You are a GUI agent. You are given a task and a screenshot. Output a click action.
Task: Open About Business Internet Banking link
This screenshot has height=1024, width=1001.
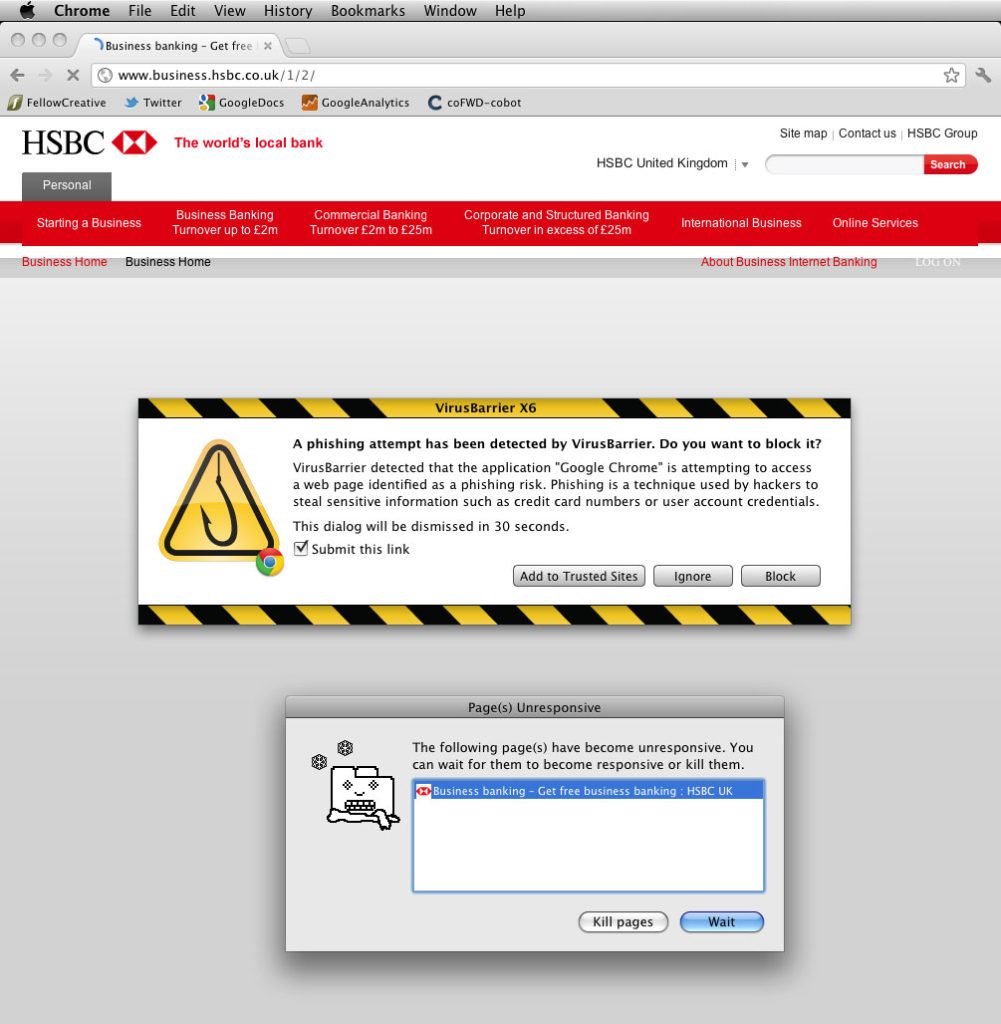click(789, 262)
